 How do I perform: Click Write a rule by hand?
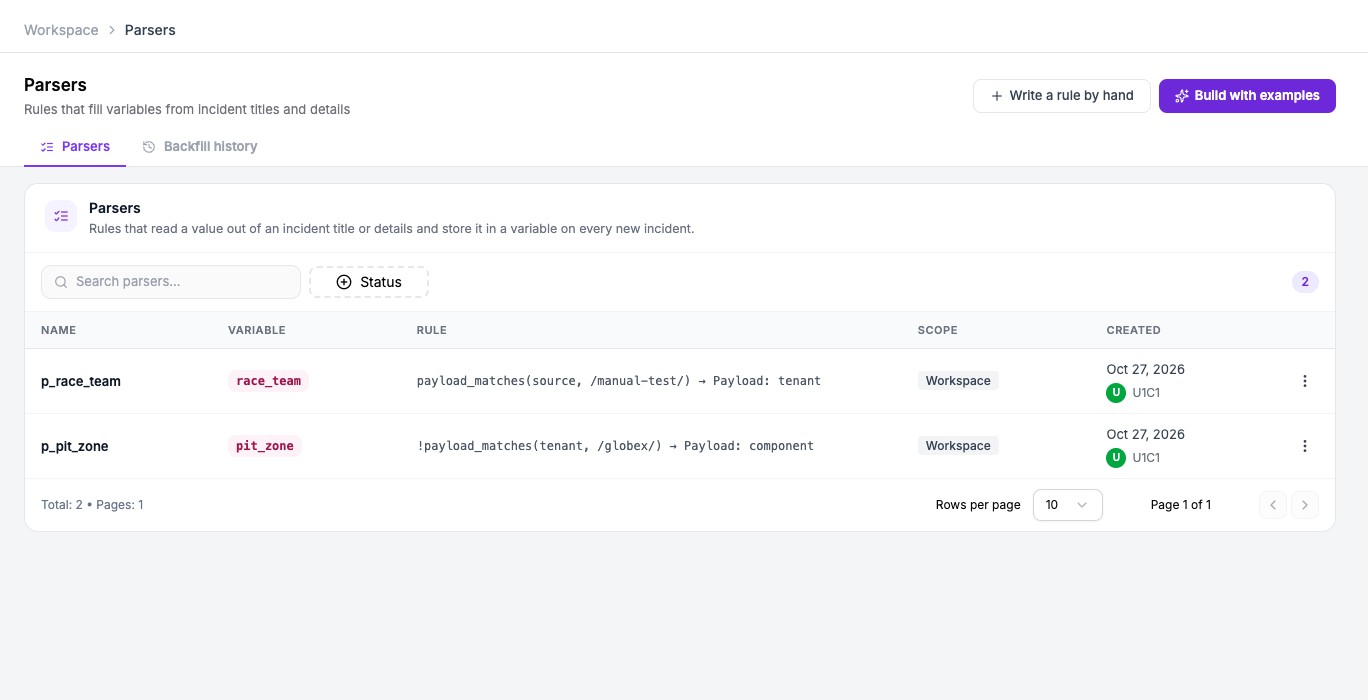pyautogui.click(x=1062, y=96)
